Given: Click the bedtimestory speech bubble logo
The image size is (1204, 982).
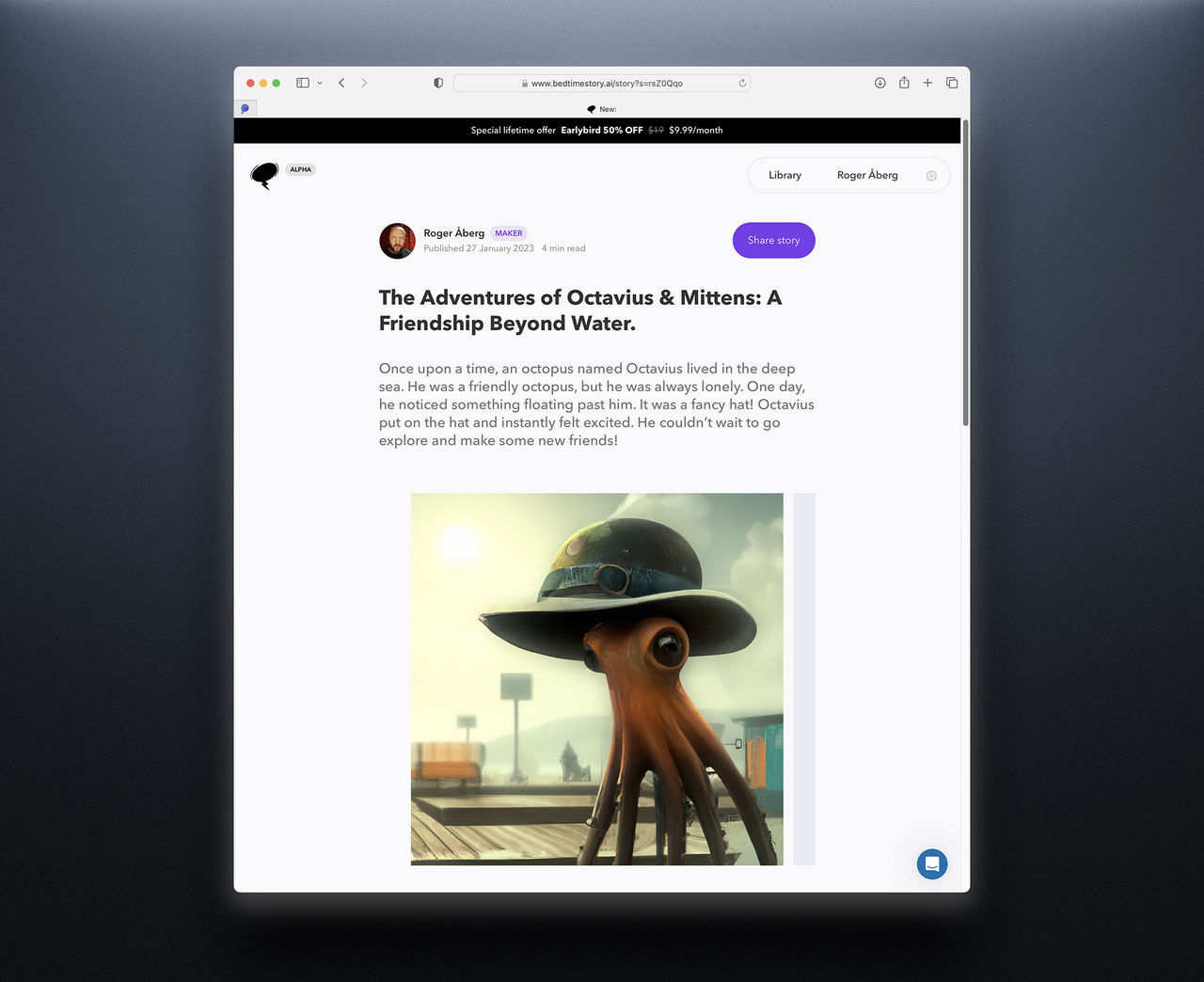Looking at the screenshot, I should [264, 175].
